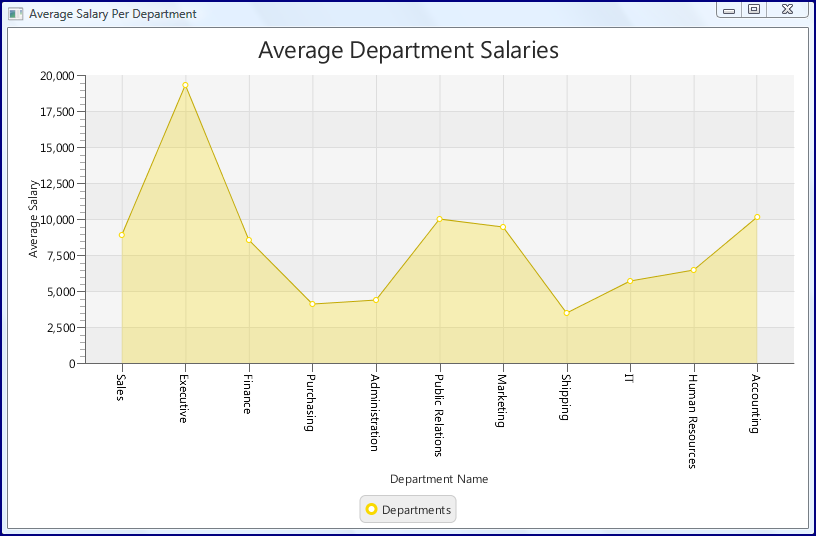Click the Public Relations category label
This screenshot has height=536, width=816.
pos(438,415)
